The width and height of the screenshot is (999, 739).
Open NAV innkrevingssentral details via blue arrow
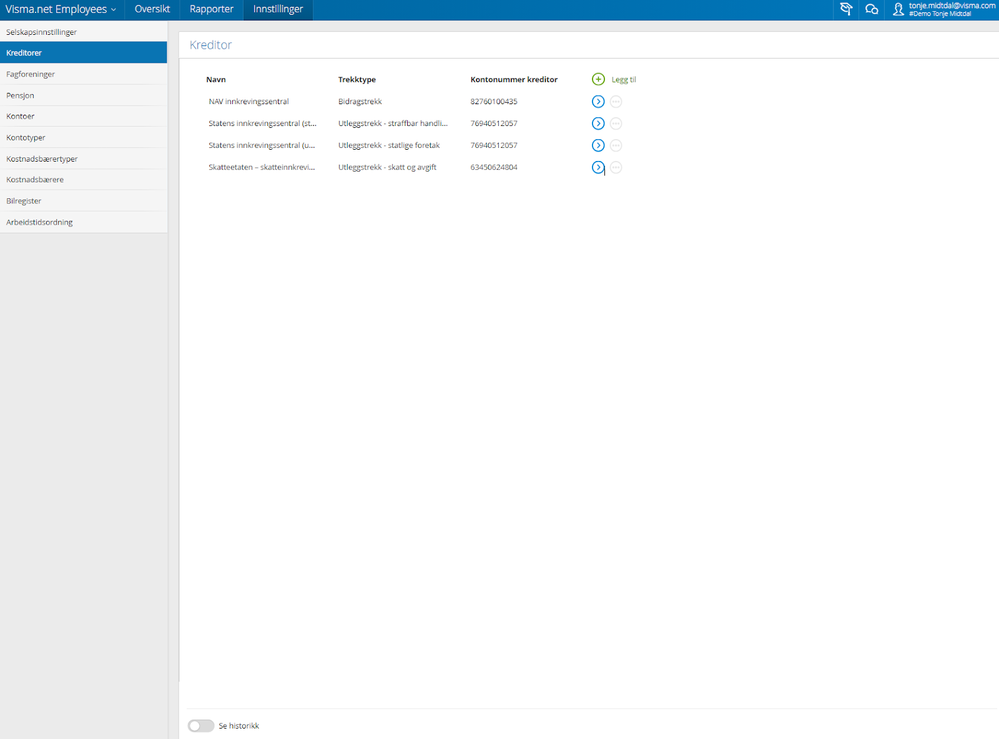pos(598,101)
